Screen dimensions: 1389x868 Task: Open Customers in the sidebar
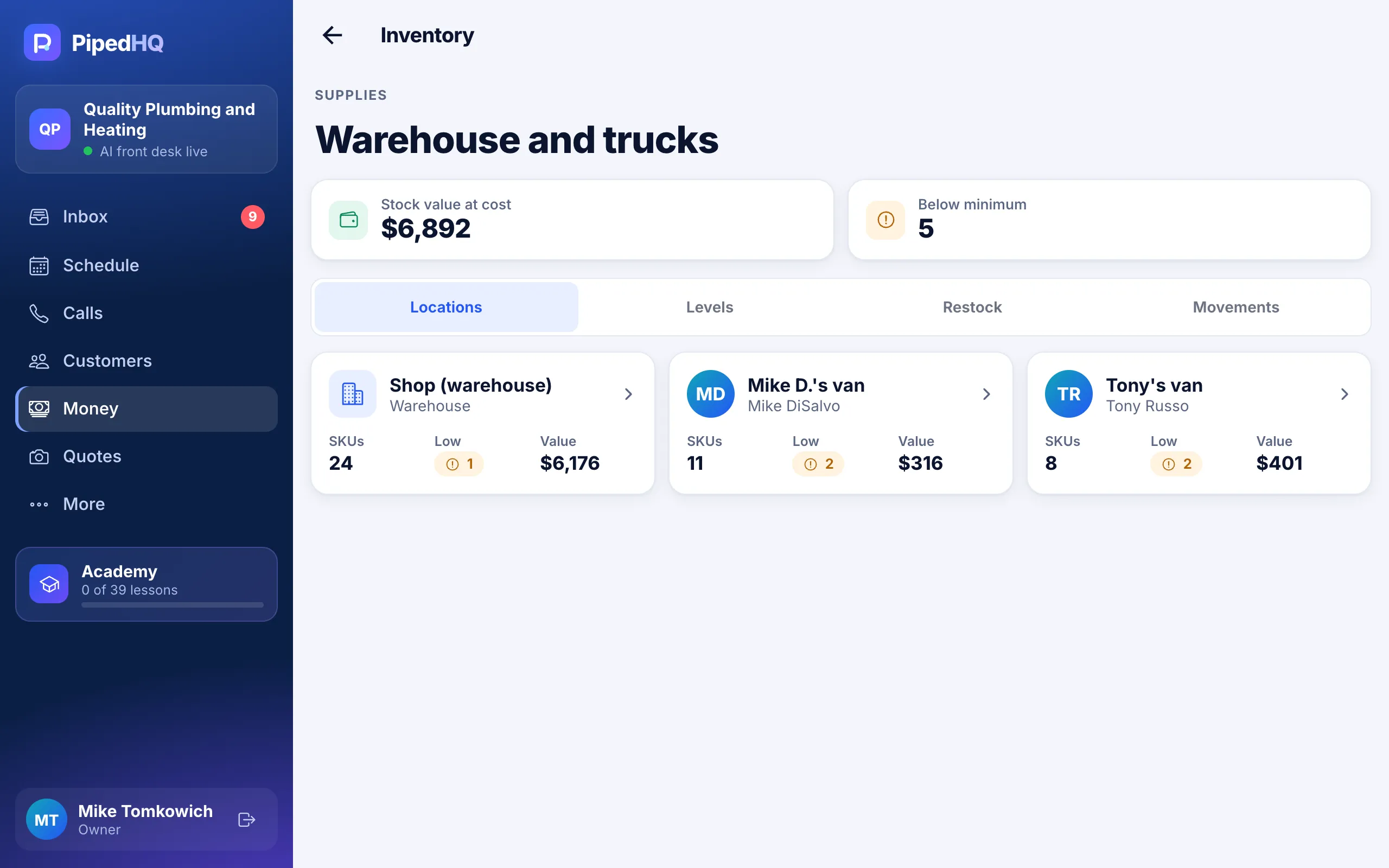(146, 361)
